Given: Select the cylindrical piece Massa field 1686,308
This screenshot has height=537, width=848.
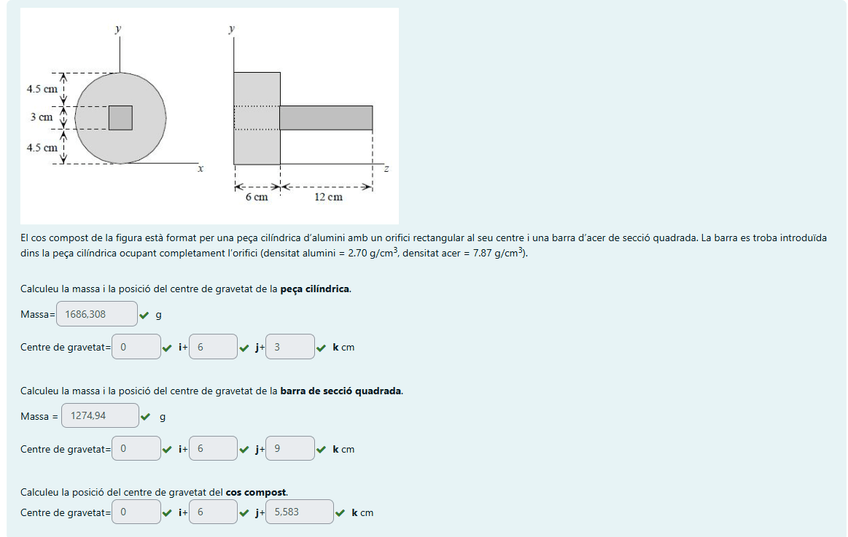Looking at the screenshot, I should point(96,315).
